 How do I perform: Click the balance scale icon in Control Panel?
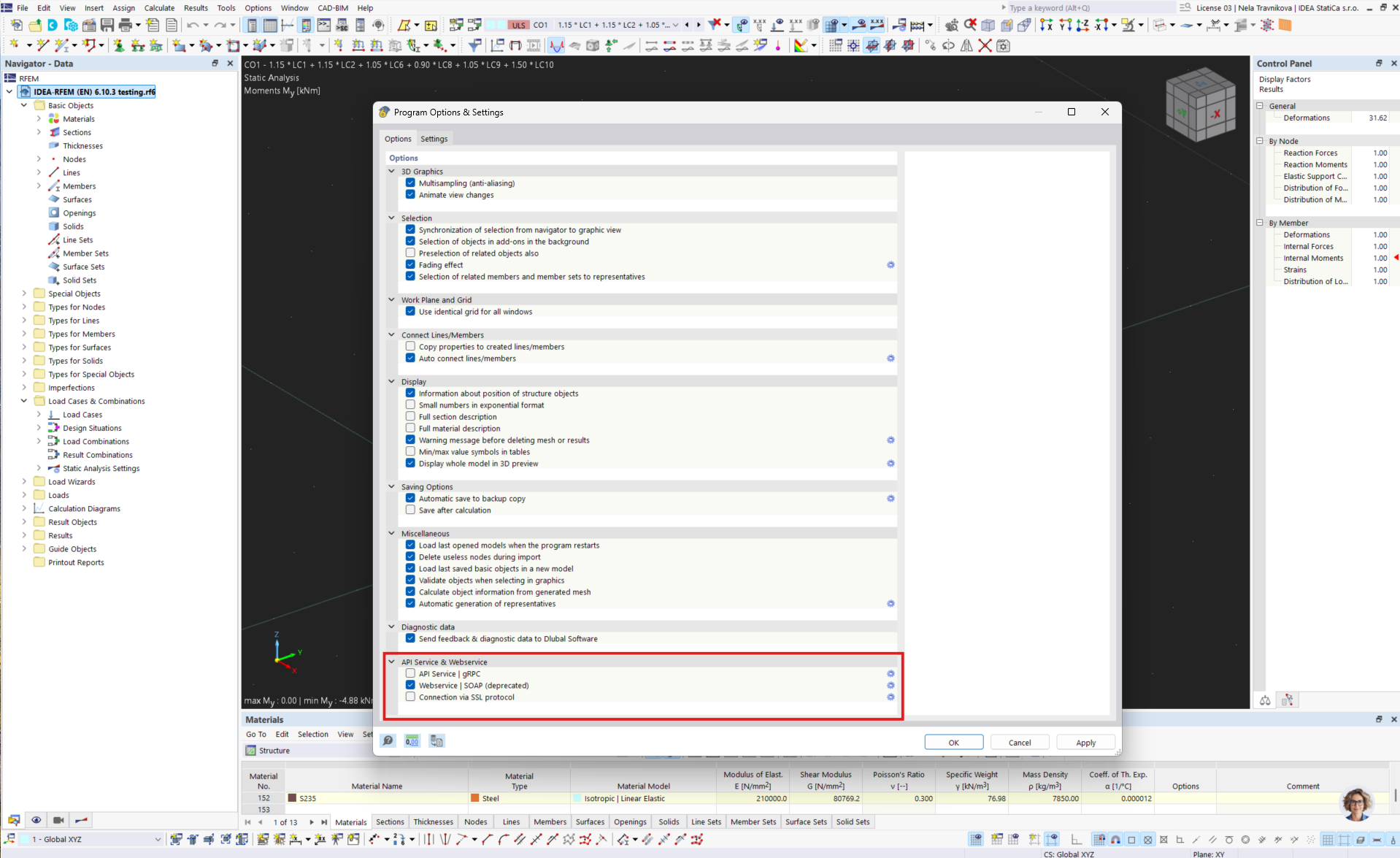click(x=1265, y=700)
